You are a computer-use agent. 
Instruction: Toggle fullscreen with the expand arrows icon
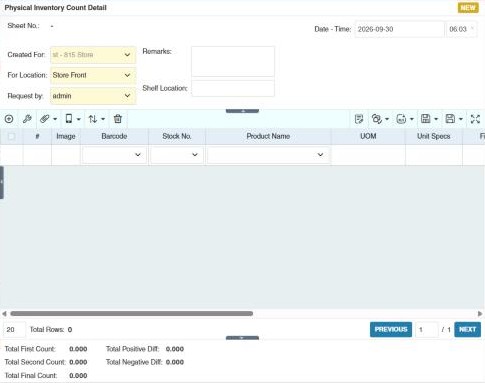pos(475,119)
